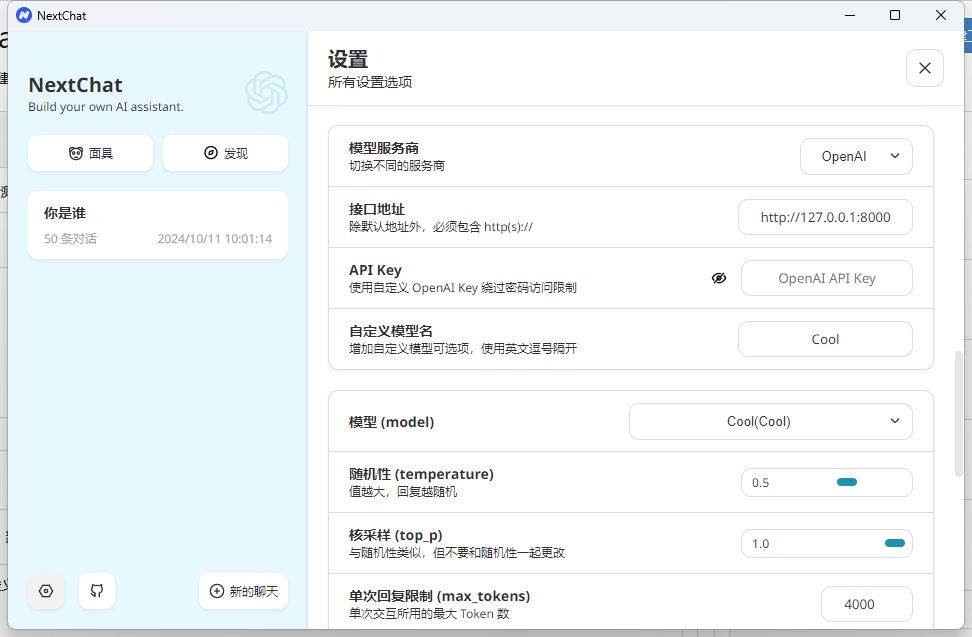The width and height of the screenshot is (972, 637).
Task: Toggle API Key visibility eye icon
Action: (x=719, y=278)
